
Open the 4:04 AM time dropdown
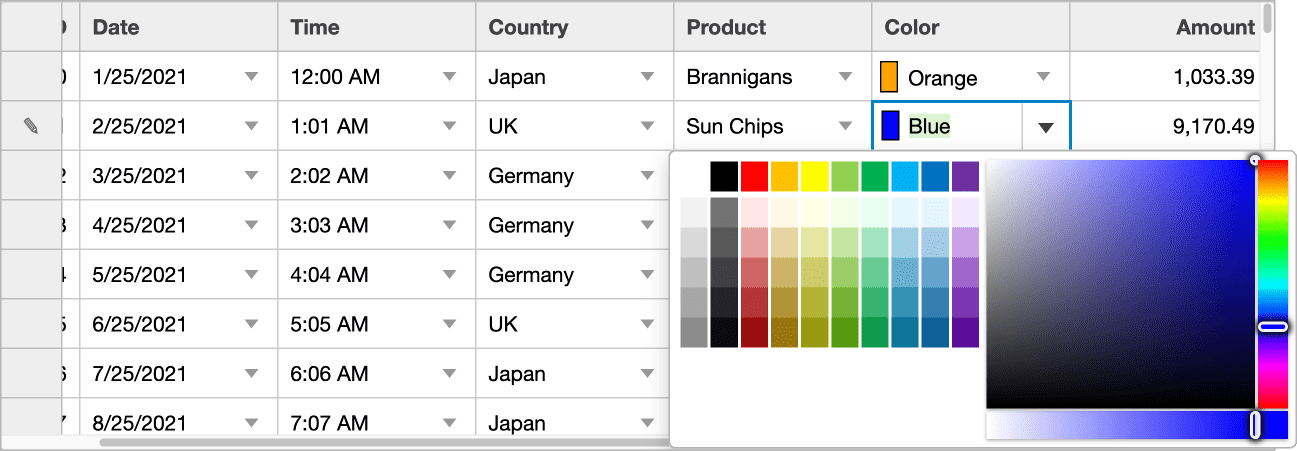(450, 275)
